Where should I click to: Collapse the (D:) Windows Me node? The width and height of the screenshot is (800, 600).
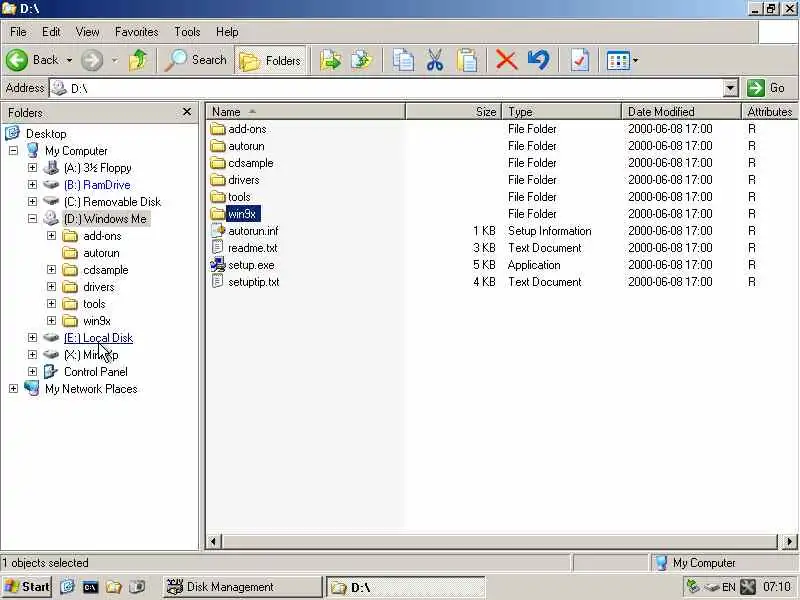32,218
